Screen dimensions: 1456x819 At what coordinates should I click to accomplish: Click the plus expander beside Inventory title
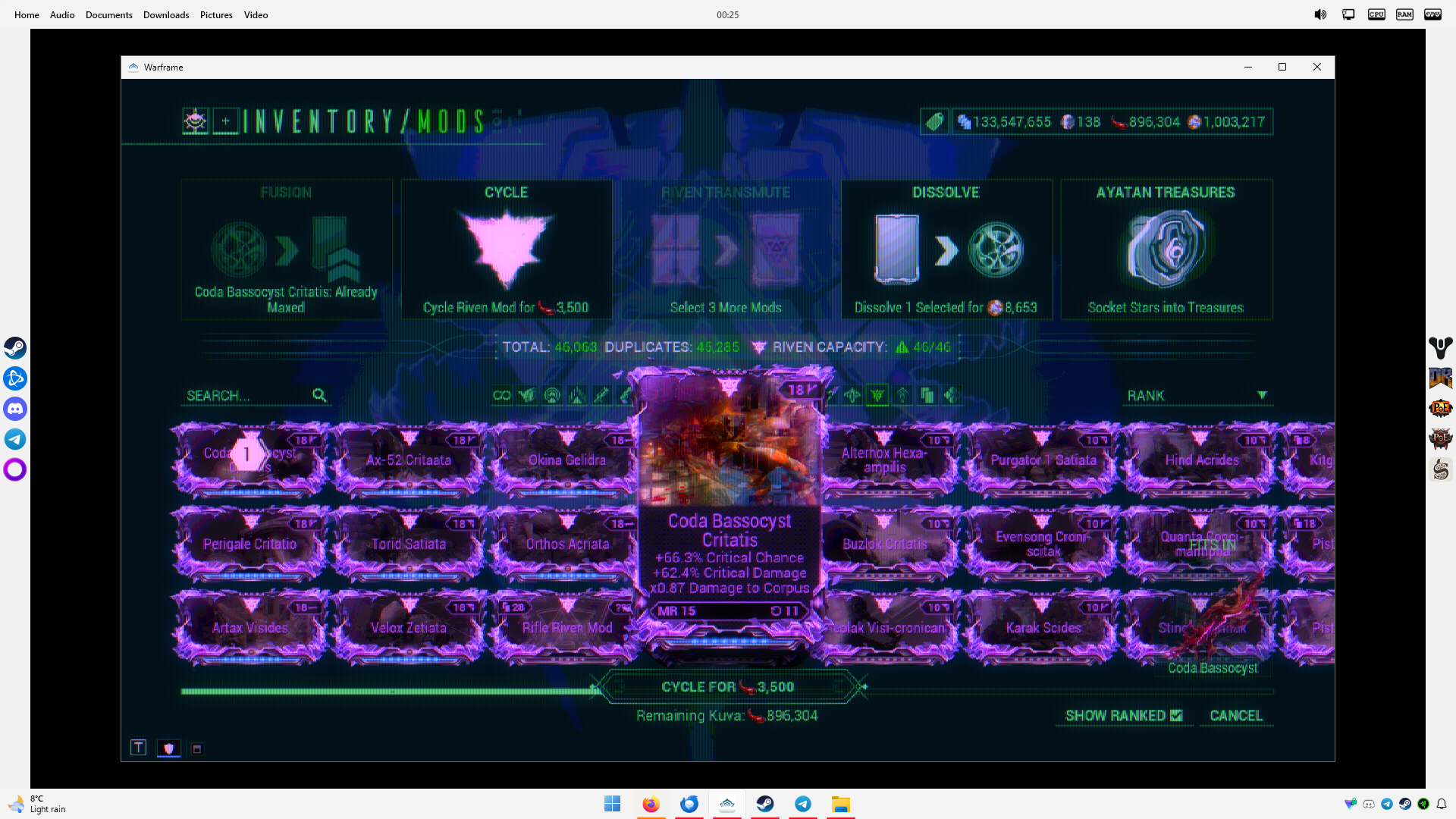(225, 121)
